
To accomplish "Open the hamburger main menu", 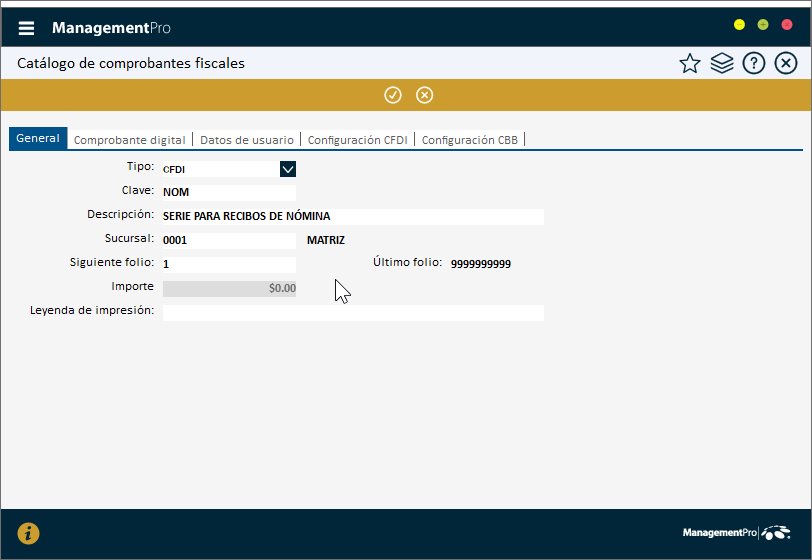I will [26, 28].
